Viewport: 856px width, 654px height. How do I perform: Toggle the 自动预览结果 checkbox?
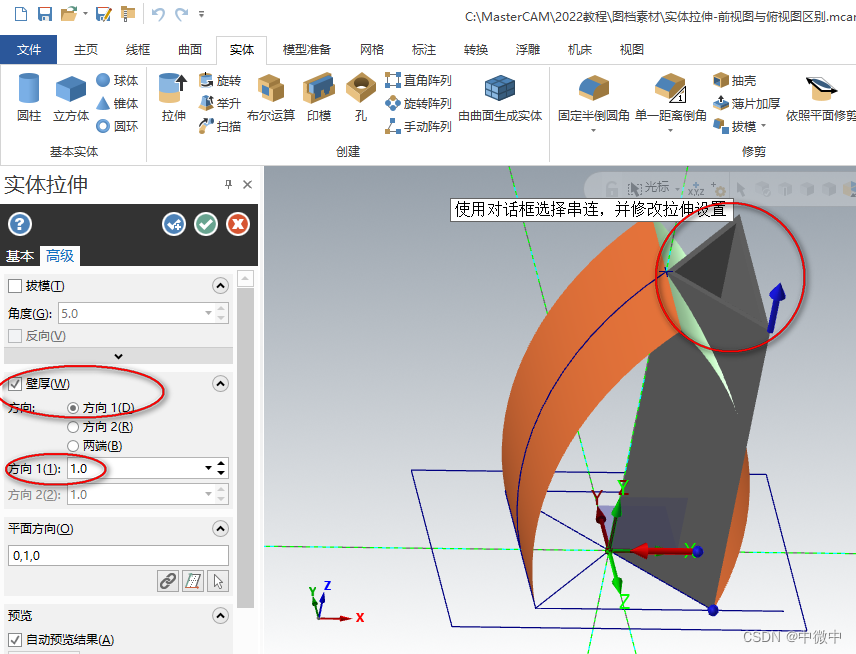pyautogui.click(x=15, y=640)
